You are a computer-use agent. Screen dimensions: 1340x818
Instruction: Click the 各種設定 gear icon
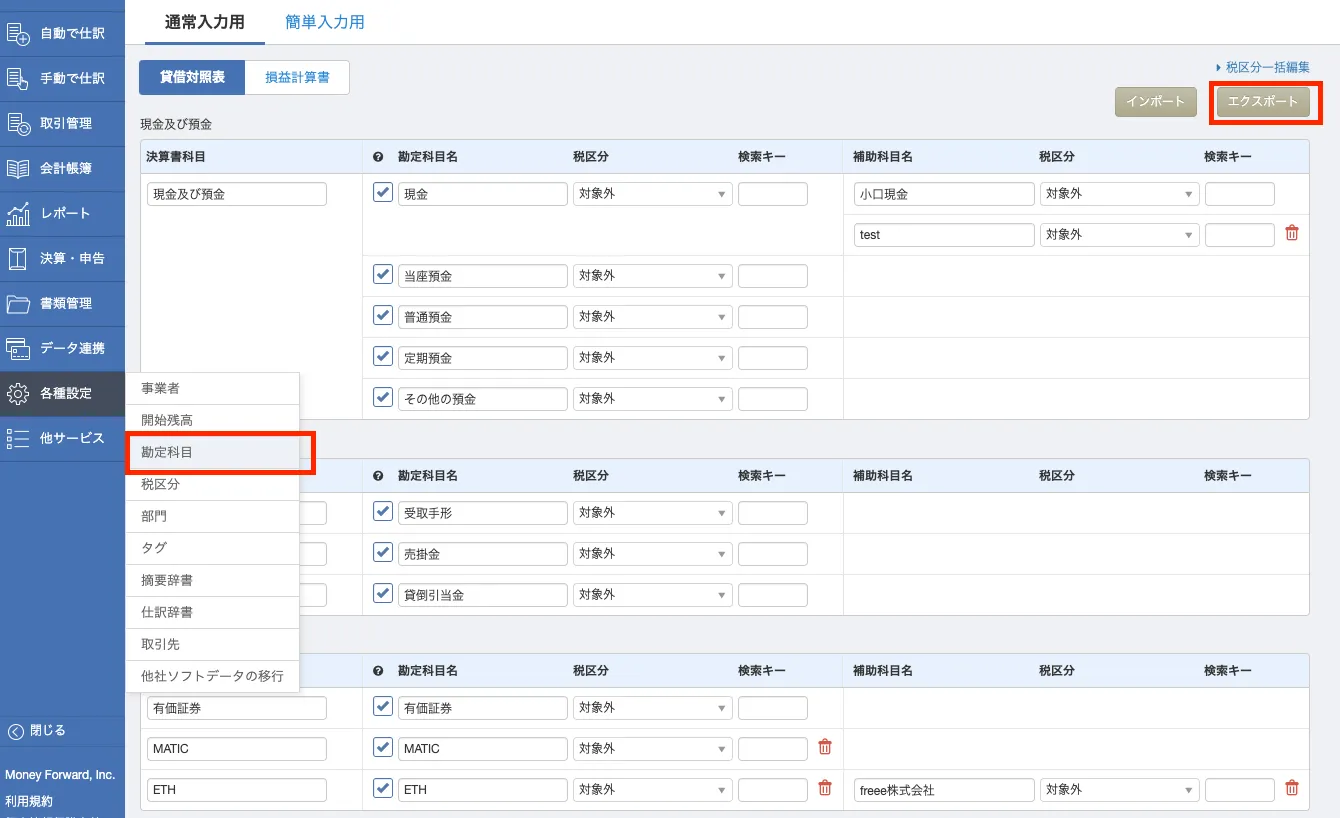(19, 393)
